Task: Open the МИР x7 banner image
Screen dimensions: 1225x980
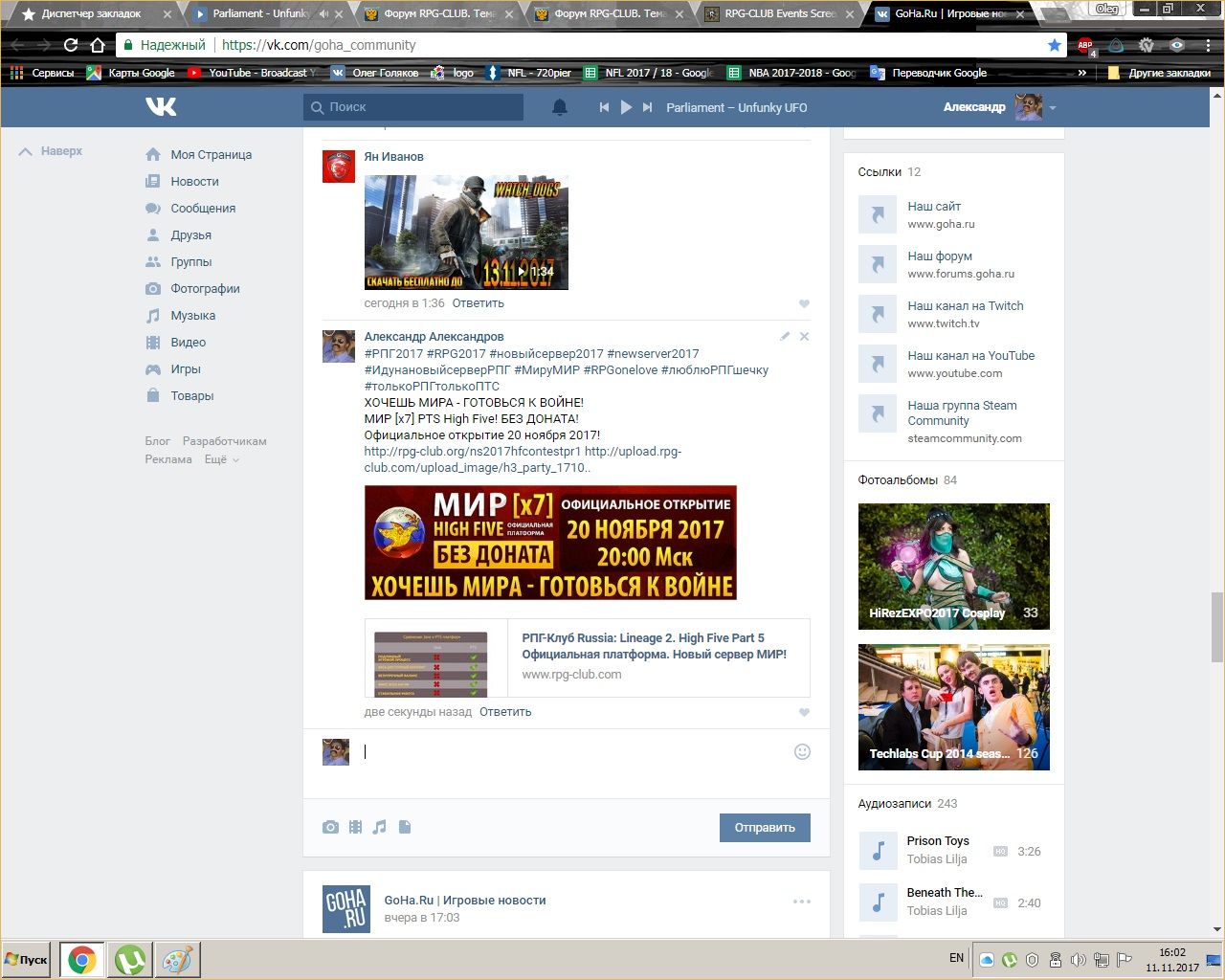Action: 550,543
